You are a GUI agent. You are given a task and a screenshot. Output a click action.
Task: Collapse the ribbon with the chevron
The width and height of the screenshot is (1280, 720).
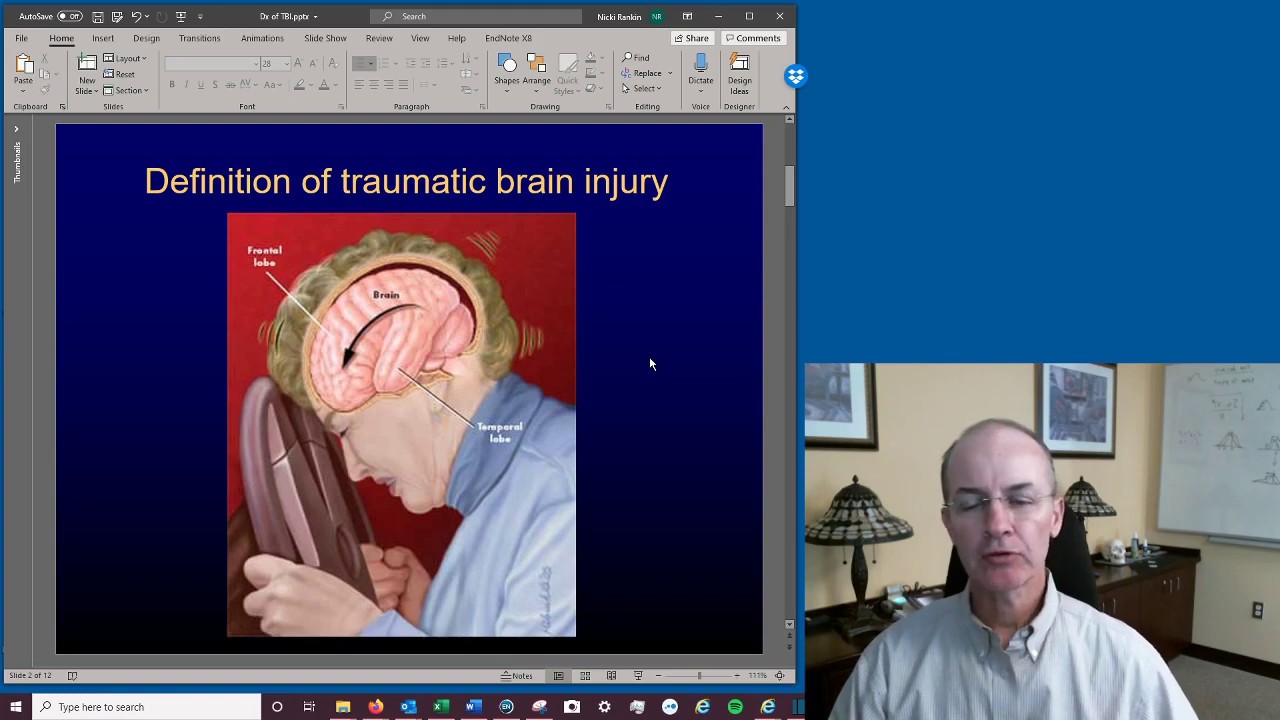click(x=786, y=107)
